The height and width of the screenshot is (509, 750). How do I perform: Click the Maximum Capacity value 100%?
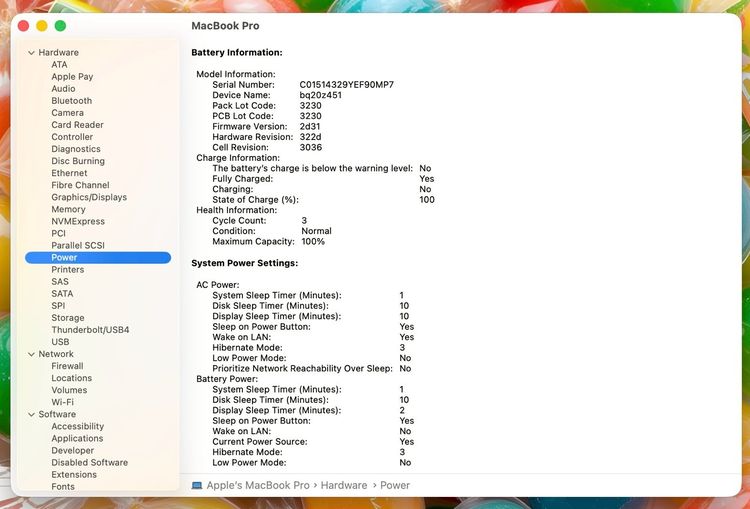tap(313, 242)
